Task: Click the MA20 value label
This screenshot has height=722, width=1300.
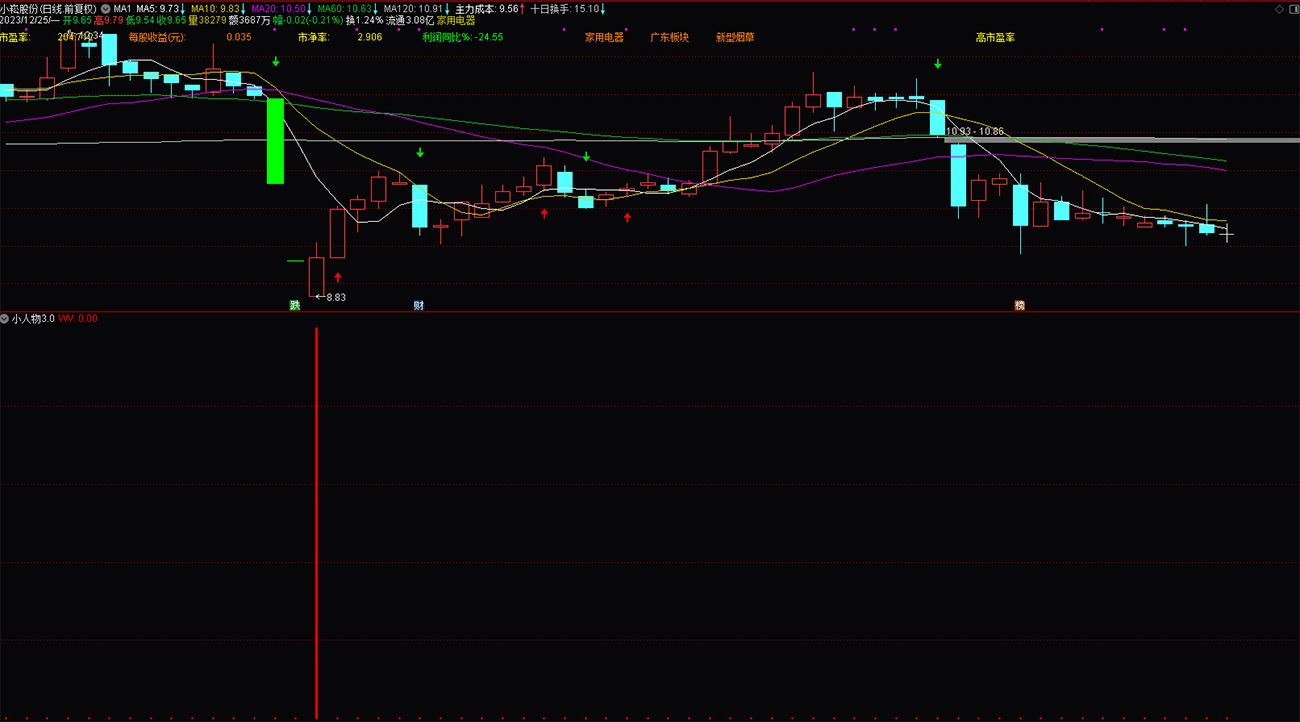Action: (x=278, y=8)
